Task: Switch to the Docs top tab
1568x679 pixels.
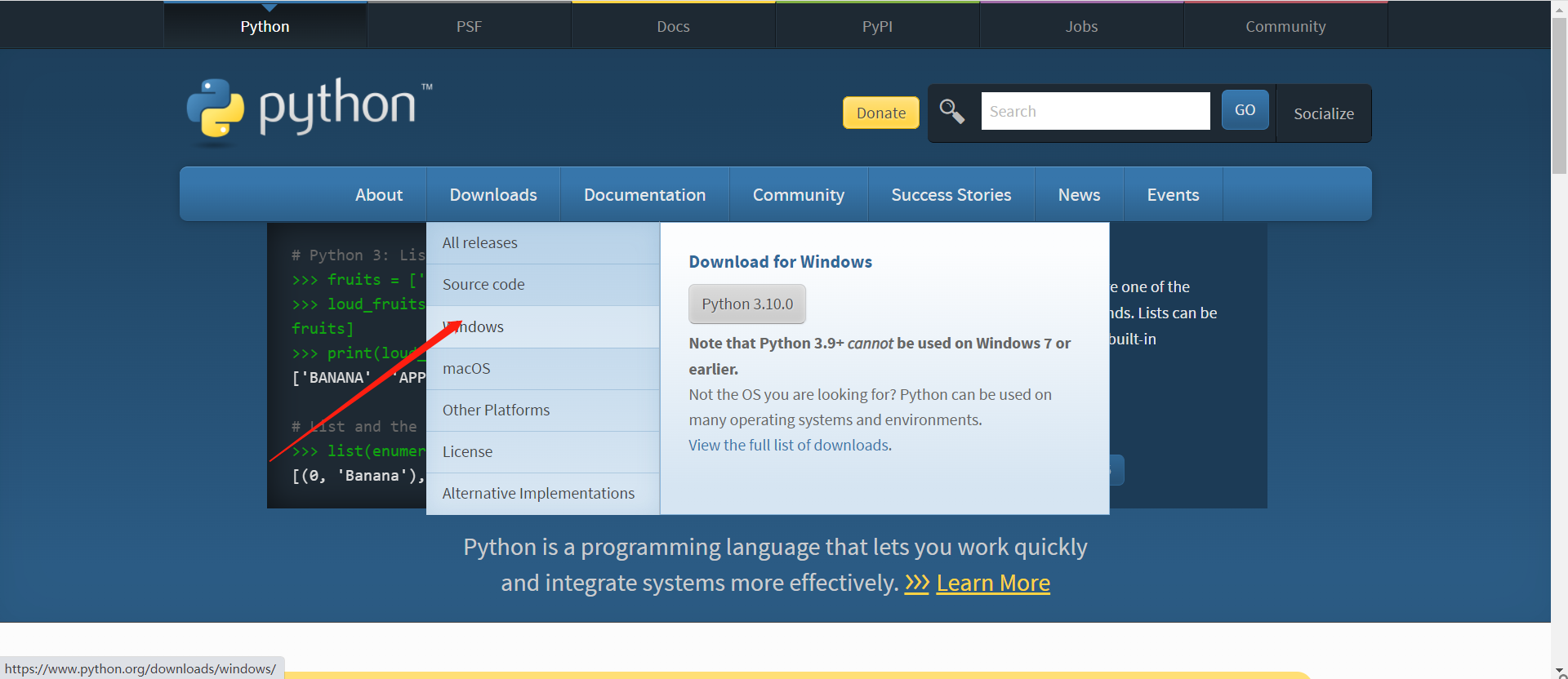Action: (673, 26)
